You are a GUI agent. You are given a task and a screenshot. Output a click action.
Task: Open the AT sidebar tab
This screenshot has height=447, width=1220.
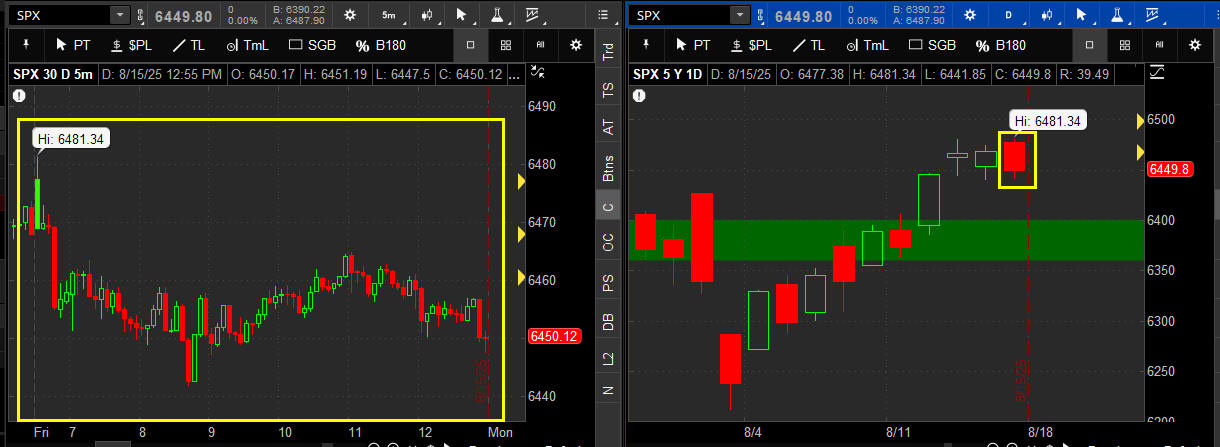point(607,127)
